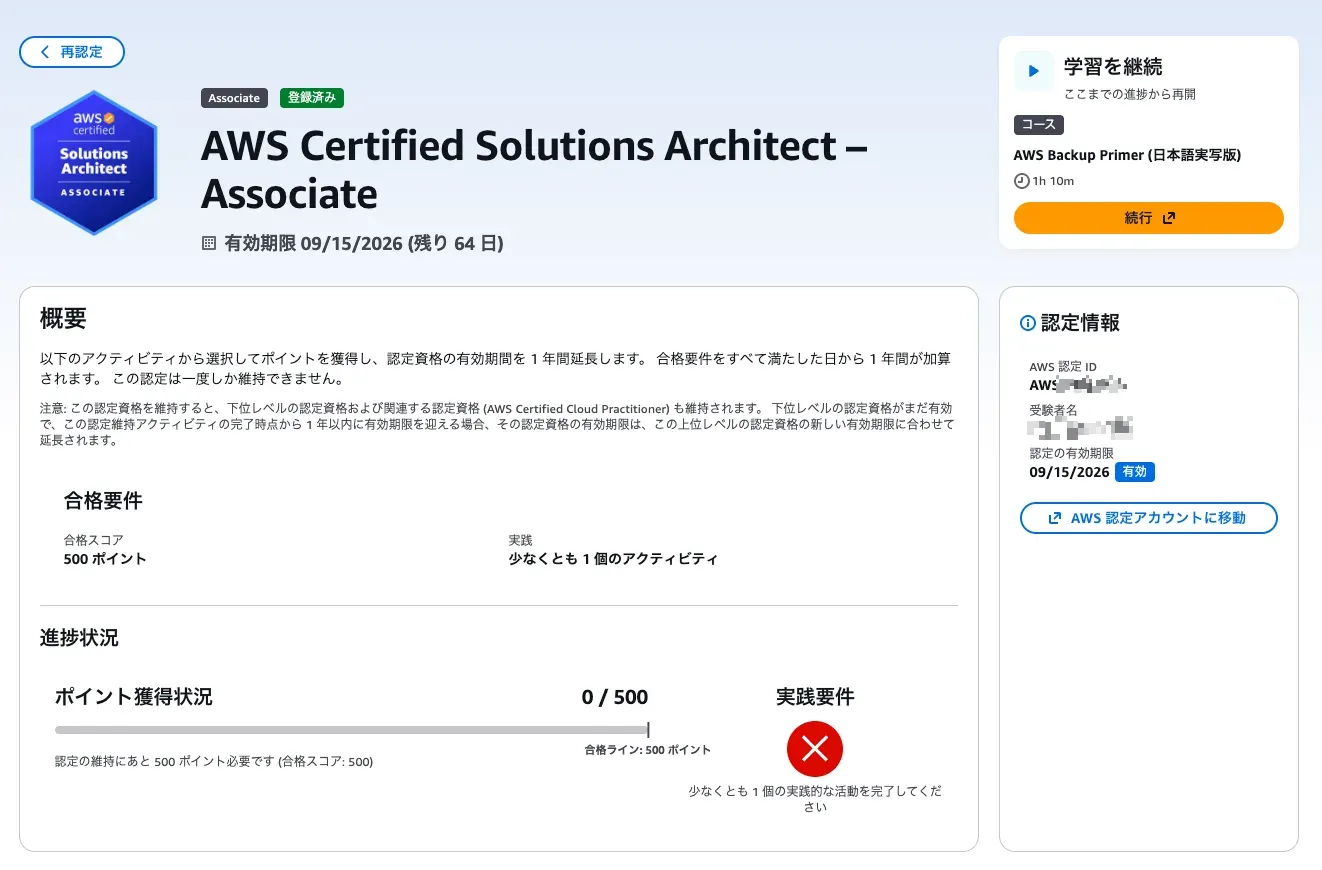Click the AWS Certified Solutions Architect – Associate title
1322x870 pixels.
535,170
